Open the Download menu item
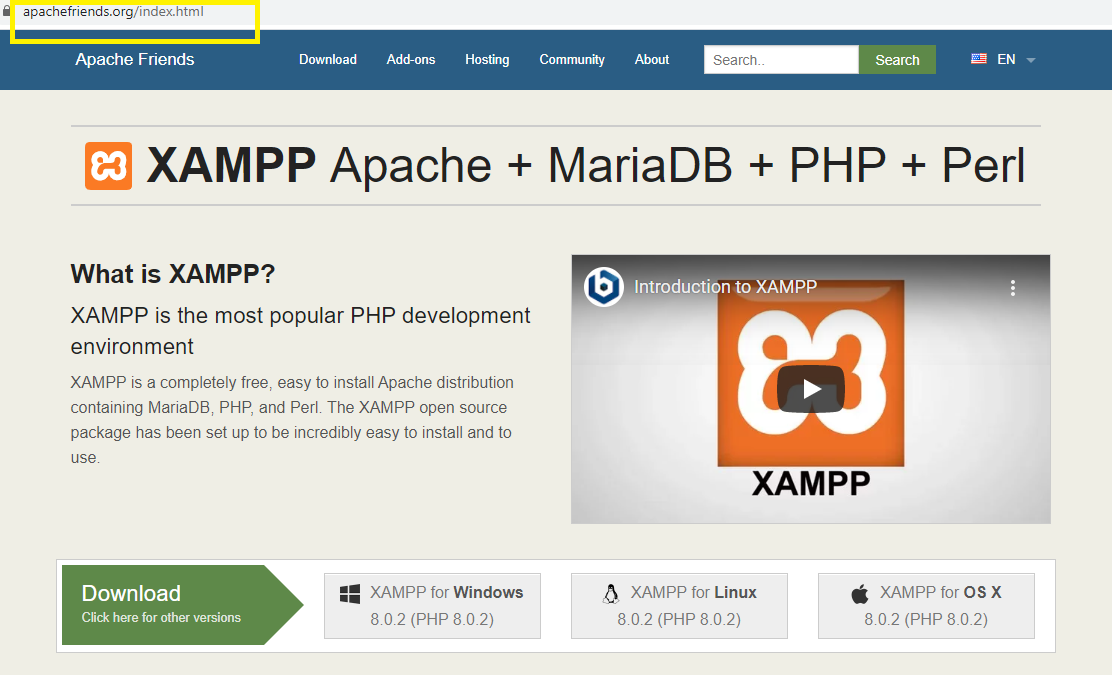The height and width of the screenshot is (675, 1112). point(328,60)
